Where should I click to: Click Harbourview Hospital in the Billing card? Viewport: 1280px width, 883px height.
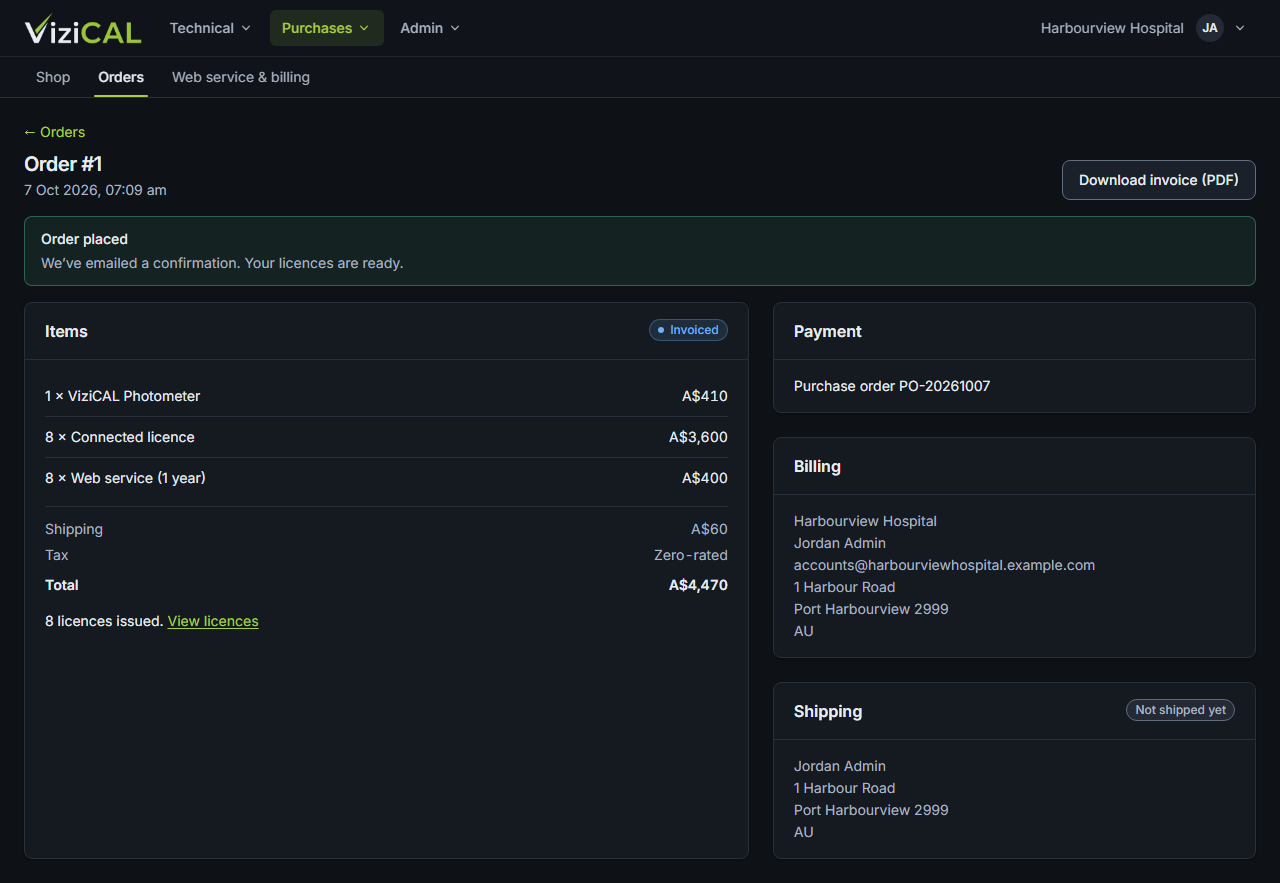point(865,521)
